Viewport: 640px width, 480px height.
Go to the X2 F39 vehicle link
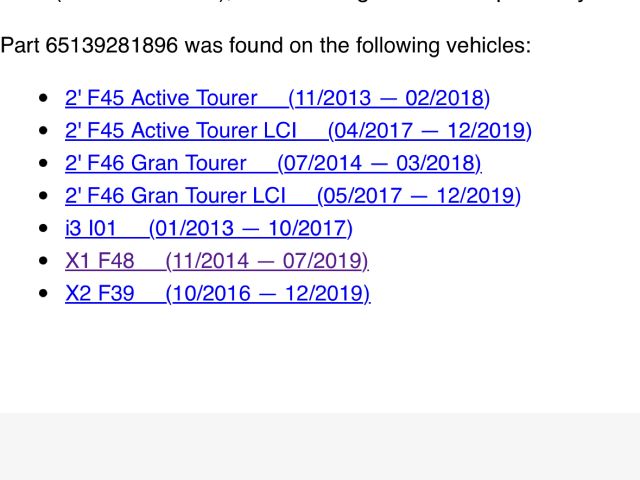tap(99, 294)
